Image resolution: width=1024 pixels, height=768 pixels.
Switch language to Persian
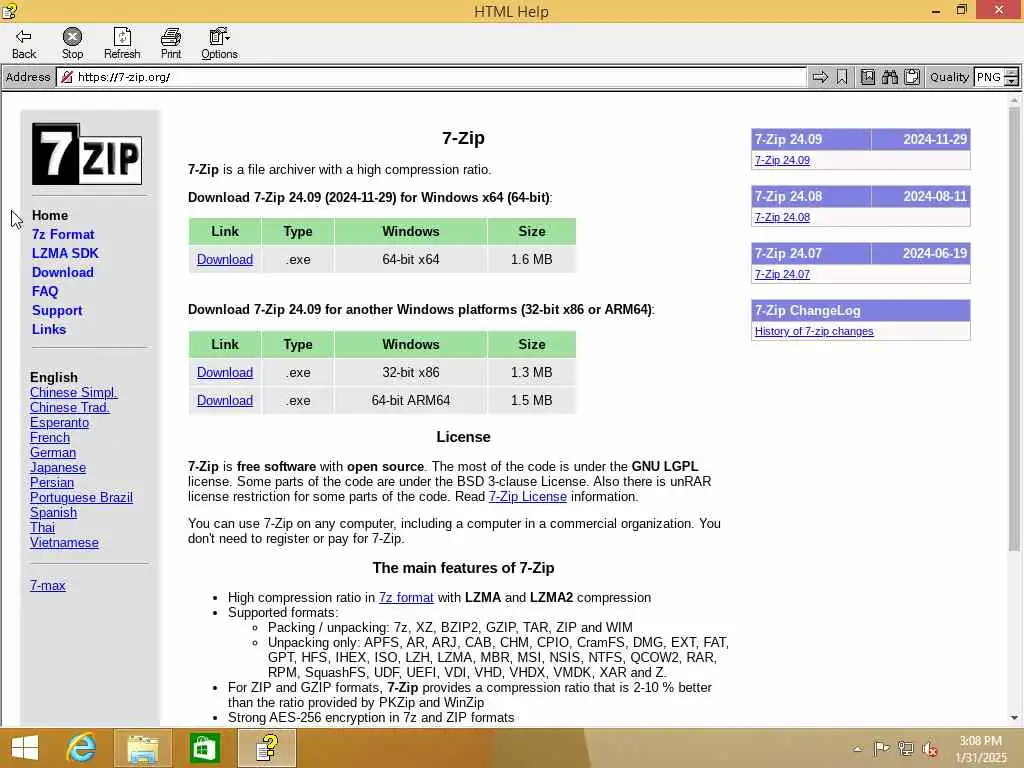(x=52, y=483)
